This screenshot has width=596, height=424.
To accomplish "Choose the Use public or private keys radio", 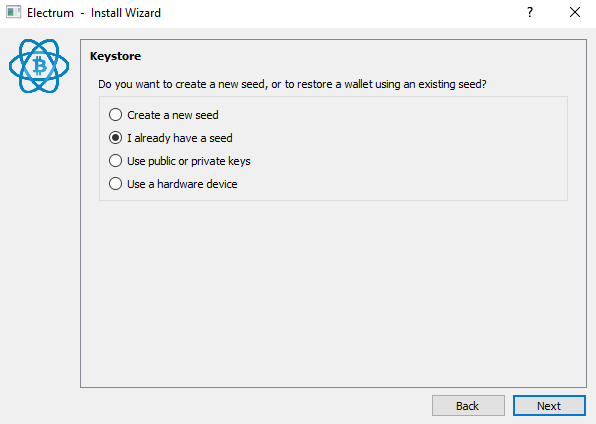I will pos(115,161).
